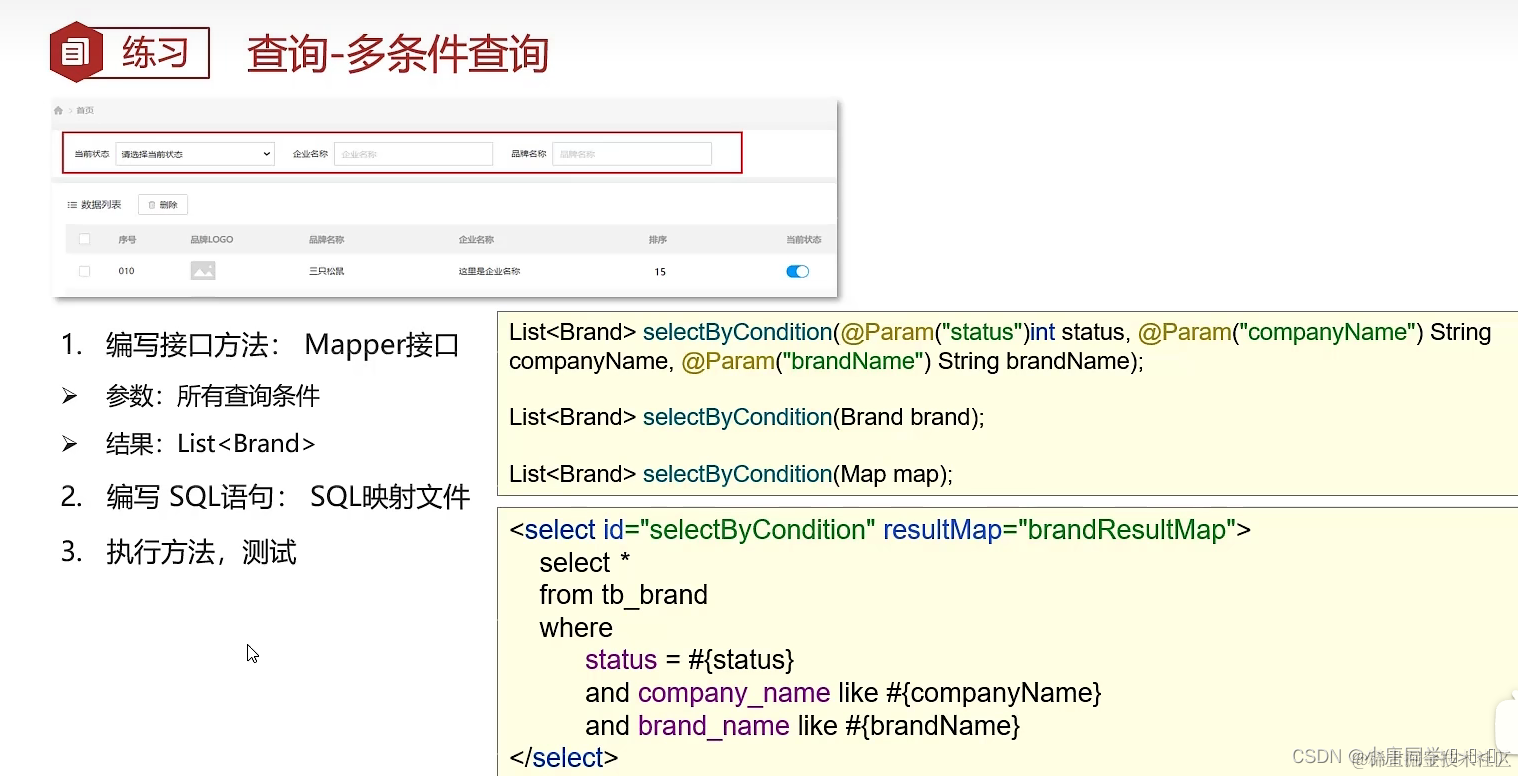Click the brand logo placeholder for 三只松鼠
Image resolution: width=1518 pixels, height=776 pixels.
point(203,271)
